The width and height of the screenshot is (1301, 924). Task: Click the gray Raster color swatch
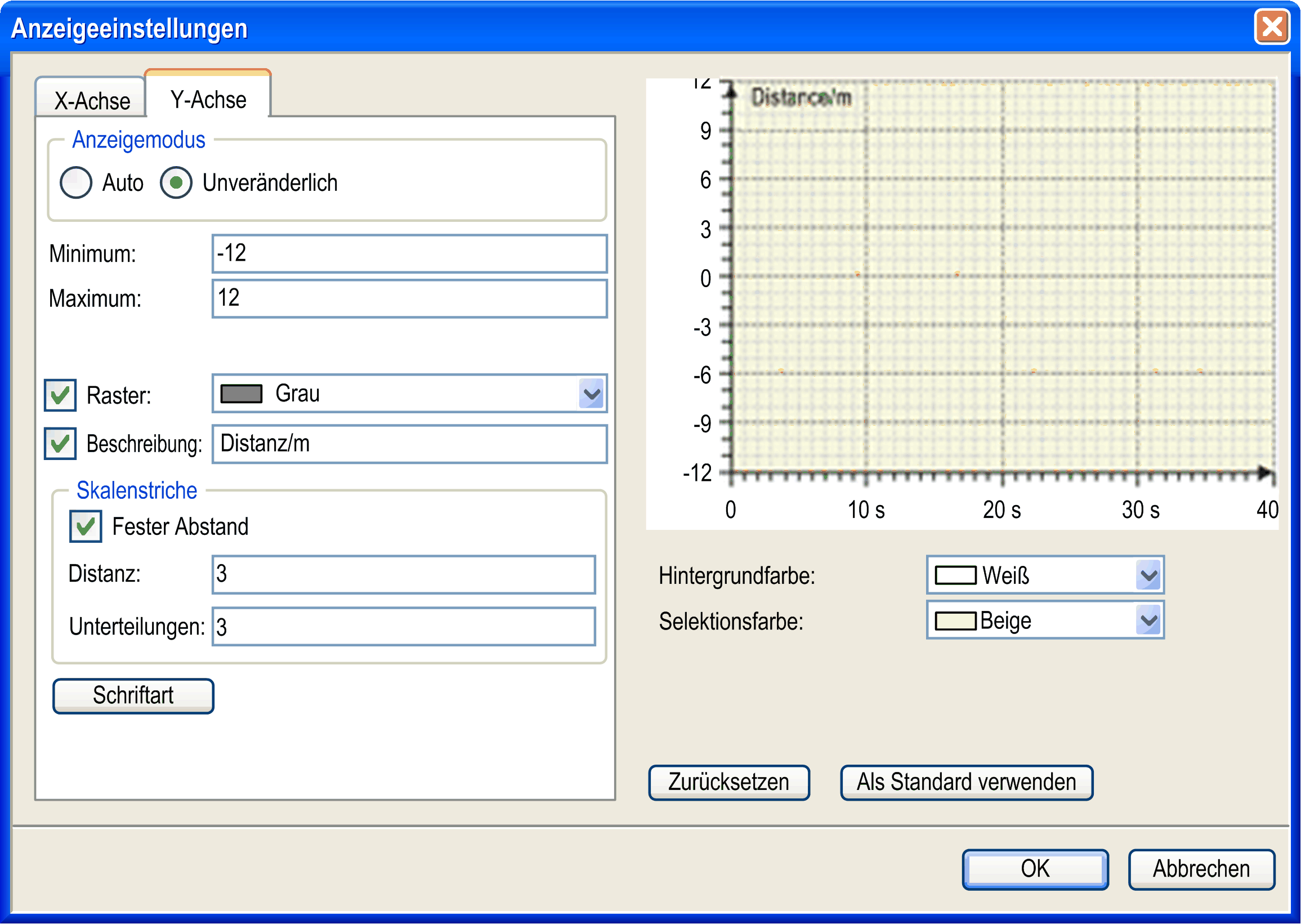pos(241,394)
